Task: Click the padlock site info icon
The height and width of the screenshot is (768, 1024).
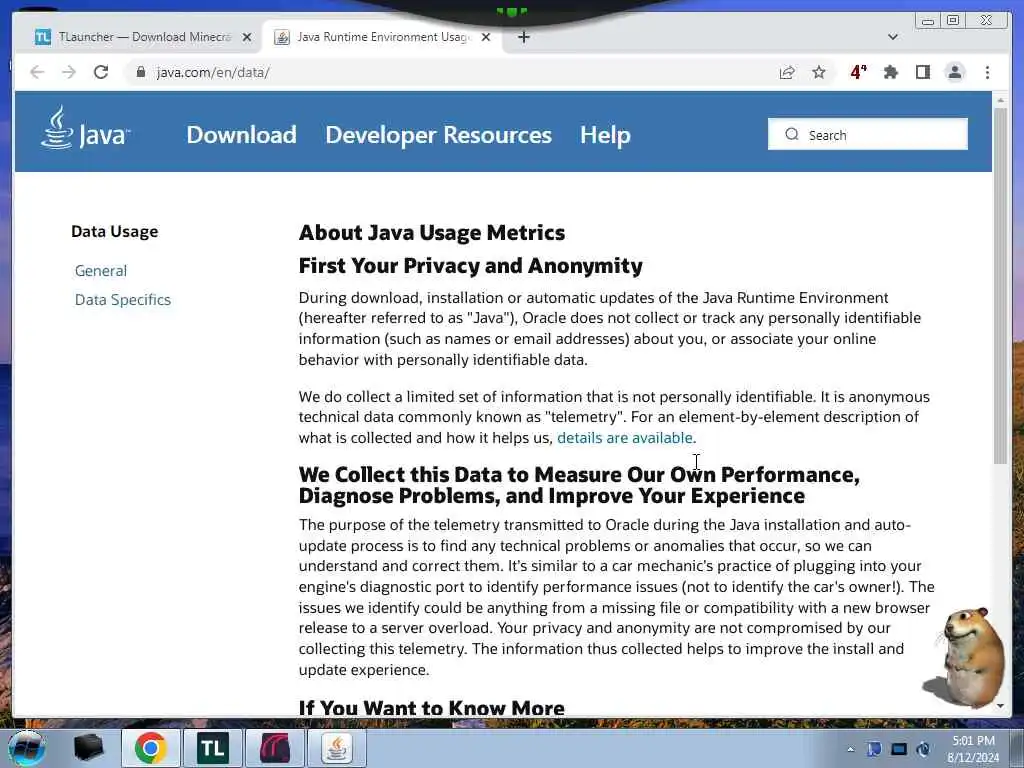Action: (x=140, y=72)
